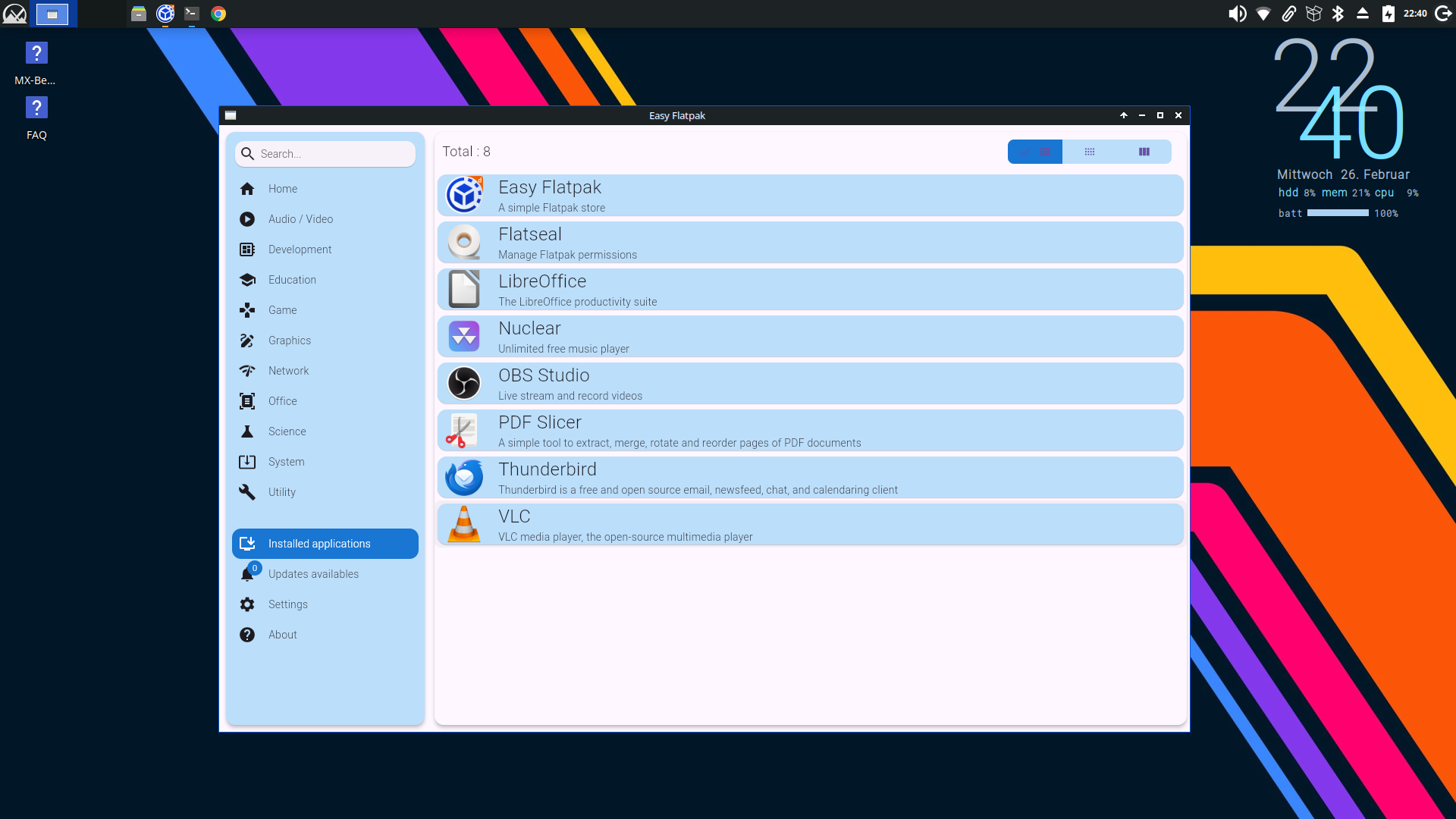The height and width of the screenshot is (819, 1456).
Task: Click the About question mark icon
Action: (247, 635)
